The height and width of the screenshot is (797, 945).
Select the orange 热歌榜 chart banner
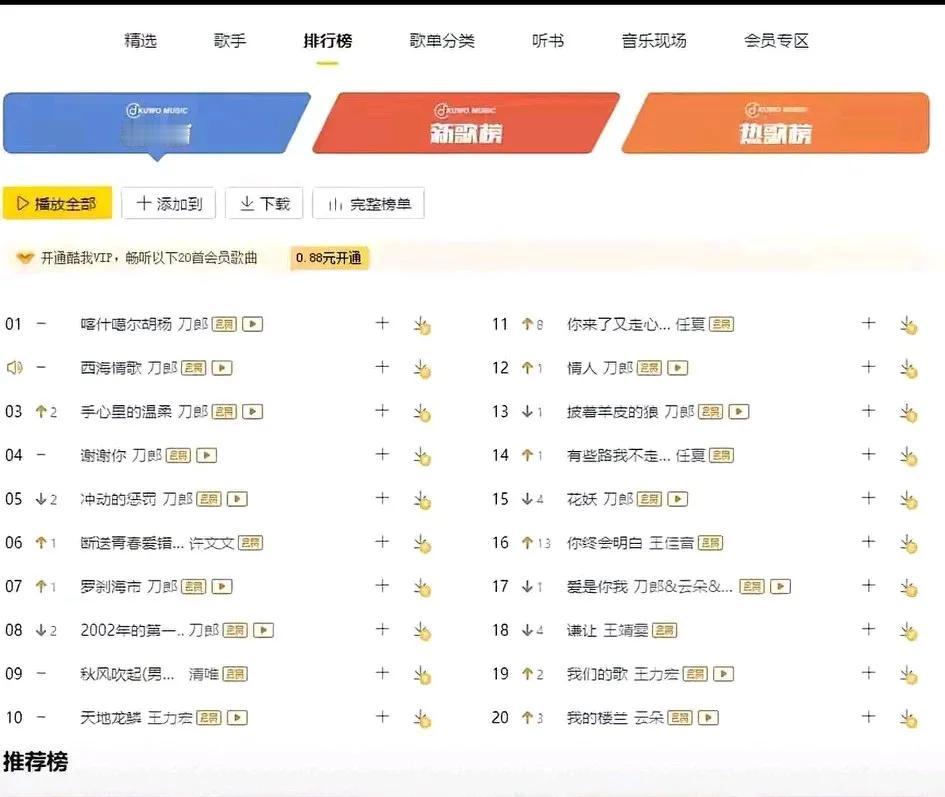click(776, 123)
